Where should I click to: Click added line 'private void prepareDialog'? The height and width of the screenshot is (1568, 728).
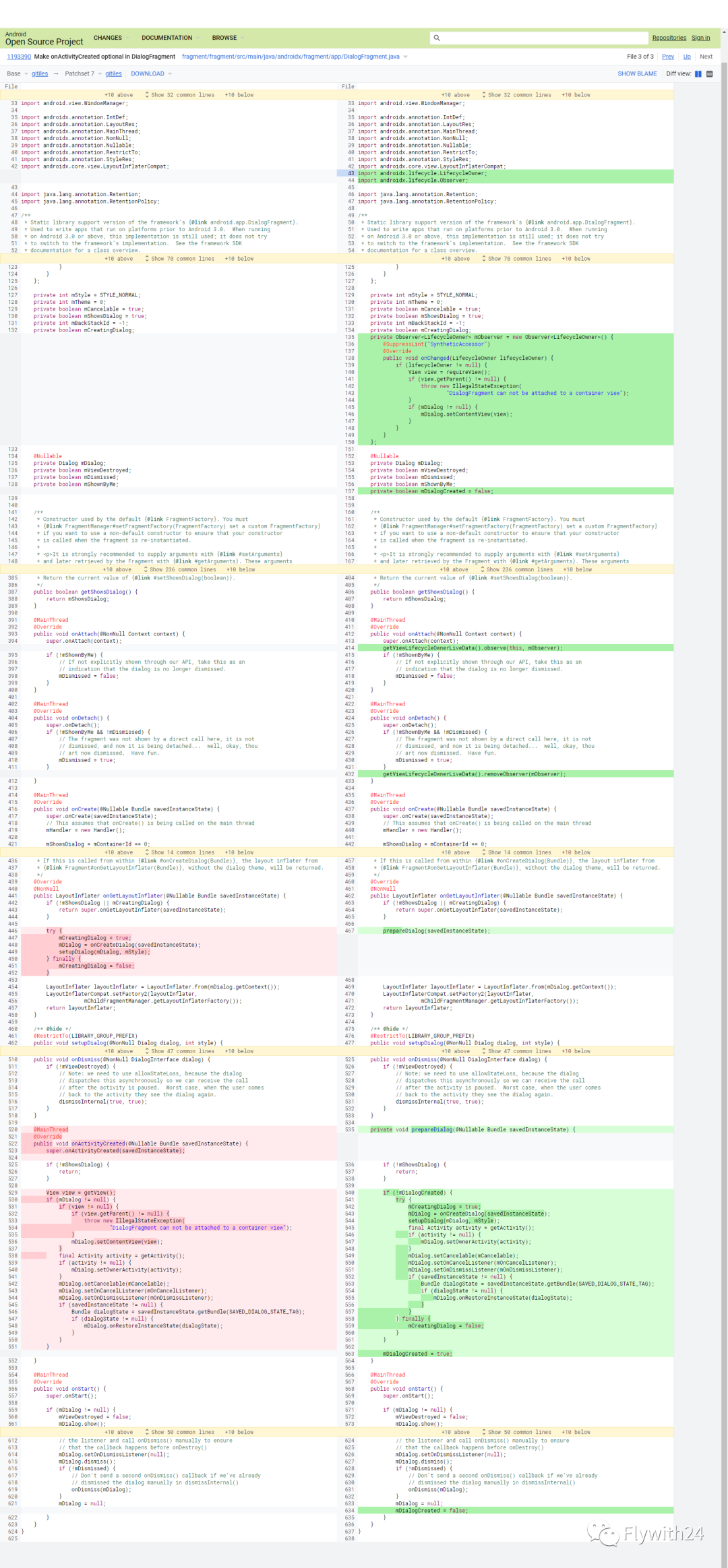515,1129
